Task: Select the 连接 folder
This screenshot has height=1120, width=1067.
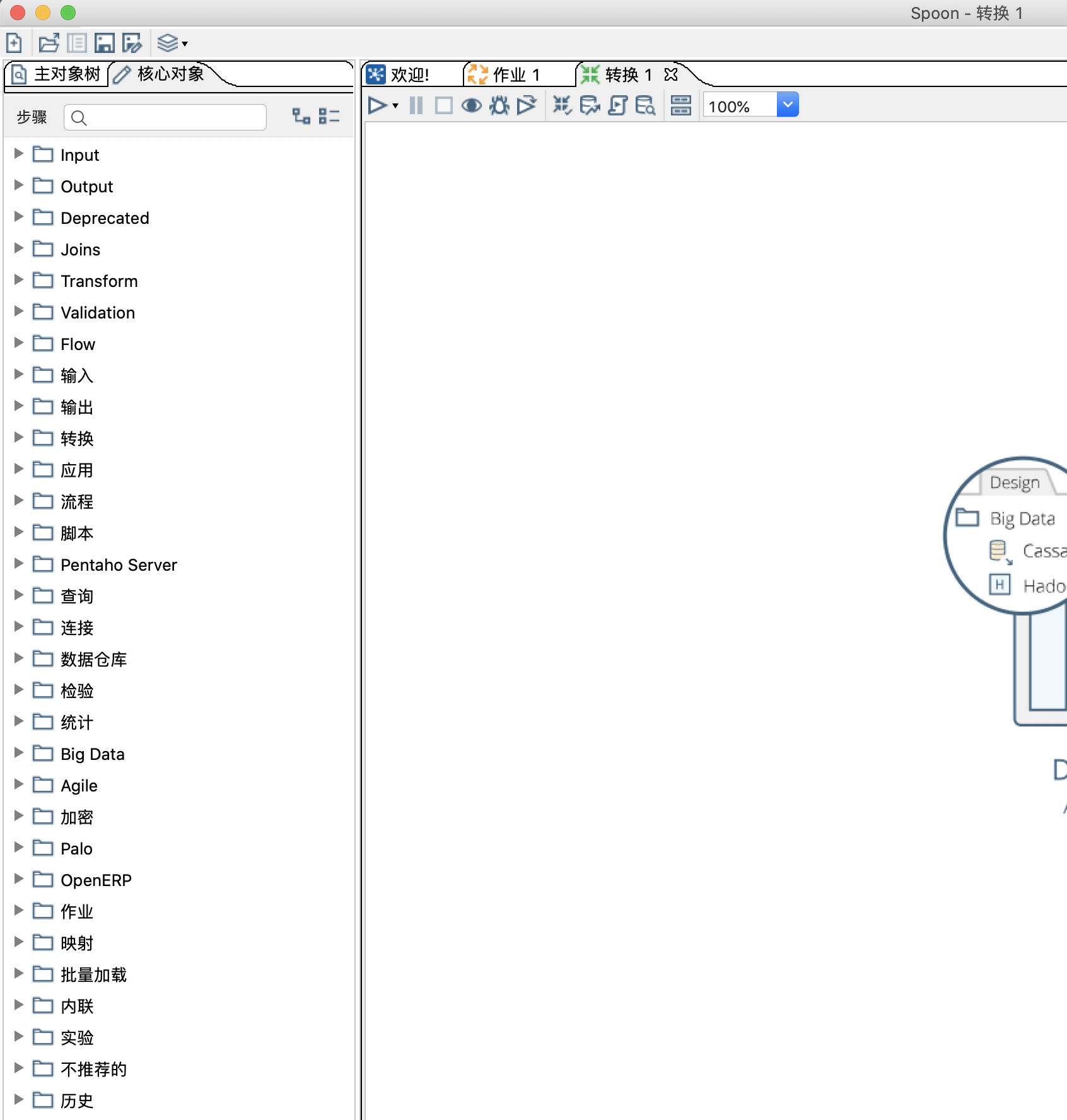Action: [77, 628]
